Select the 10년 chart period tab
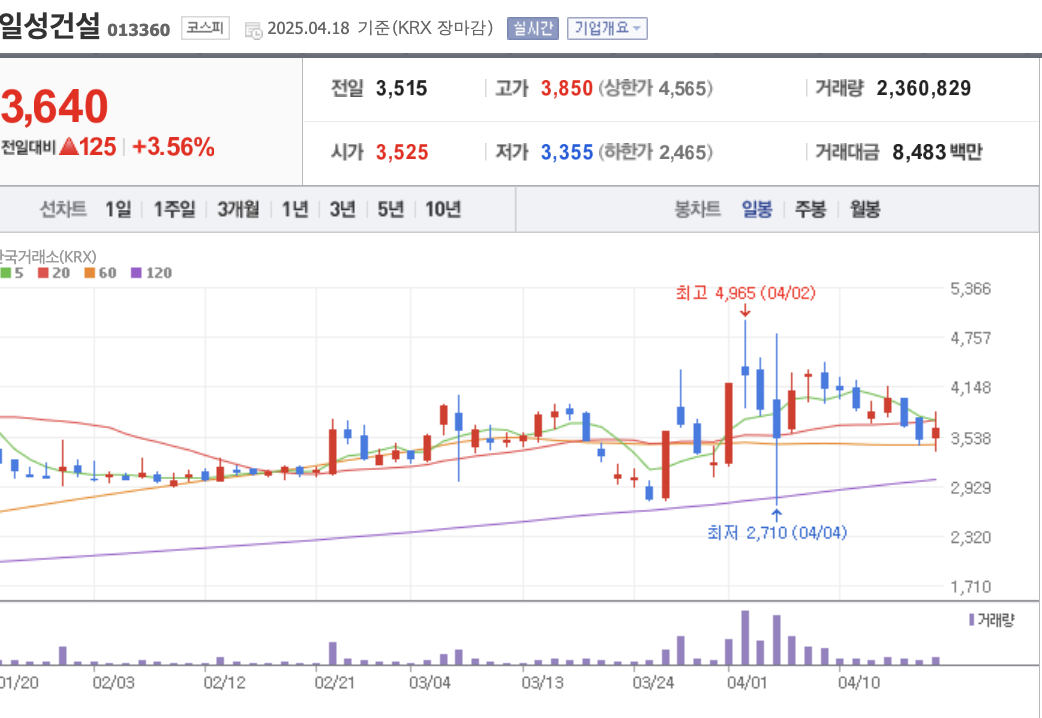Viewport: 1042px width, 718px height. click(x=443, y=210)
